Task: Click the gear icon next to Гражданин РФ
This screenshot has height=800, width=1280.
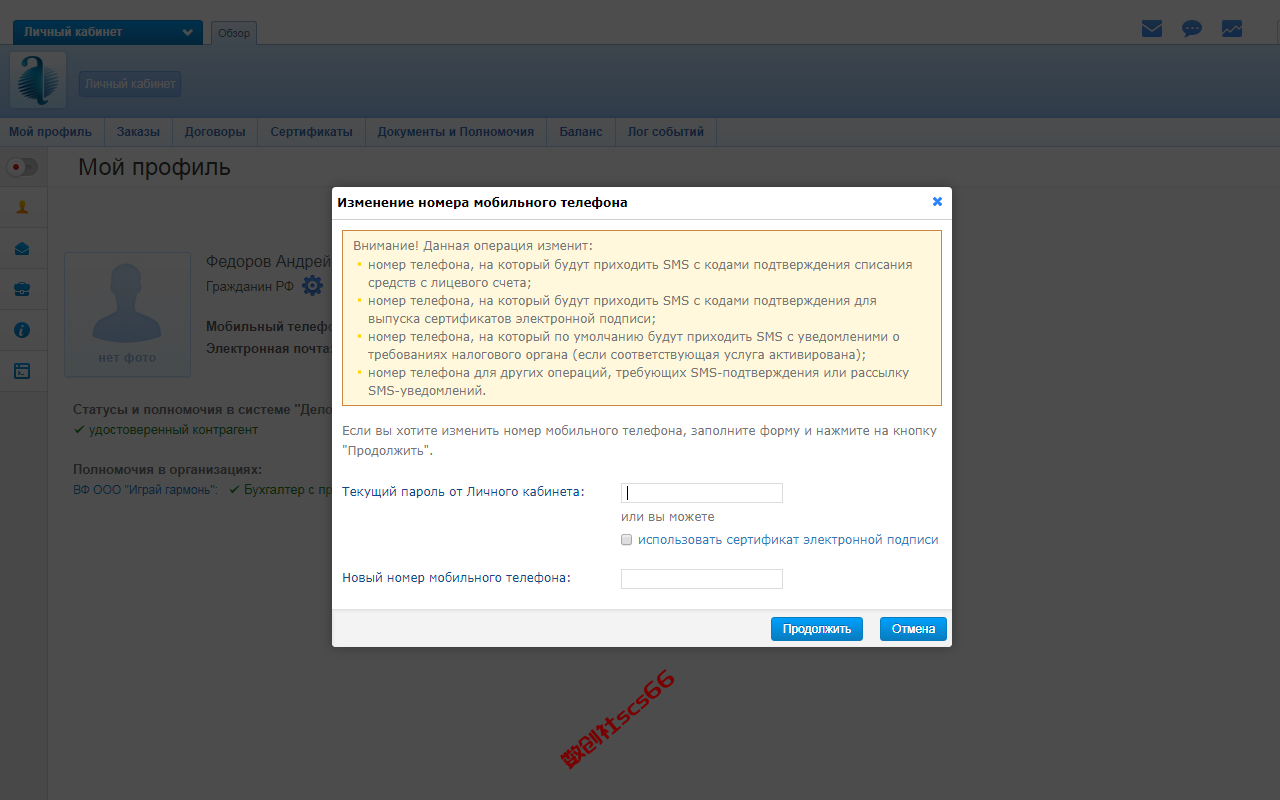Action: [313, 286]
